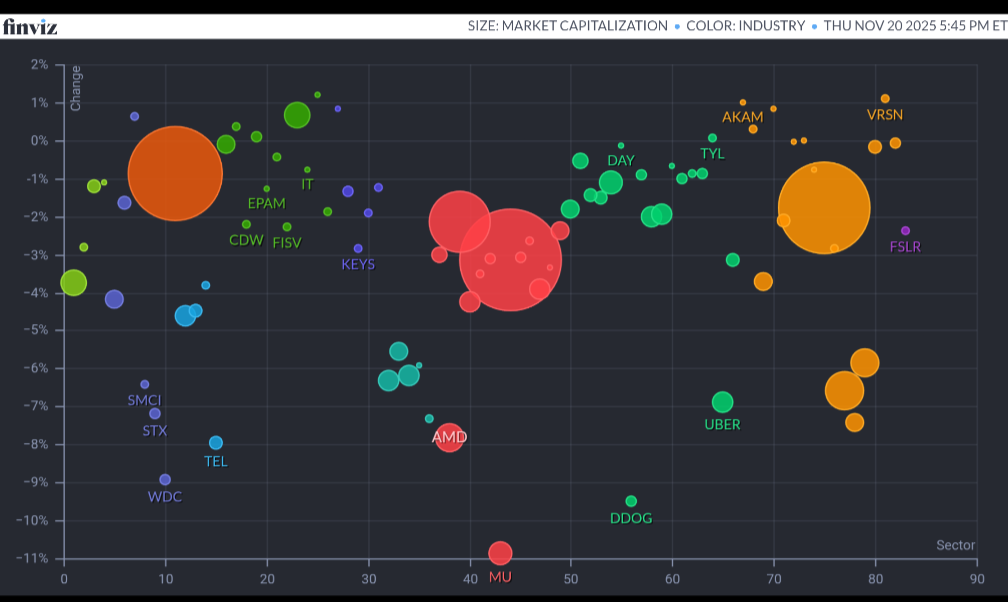
Task: Select the STX bubble
Action: [155, 414]
